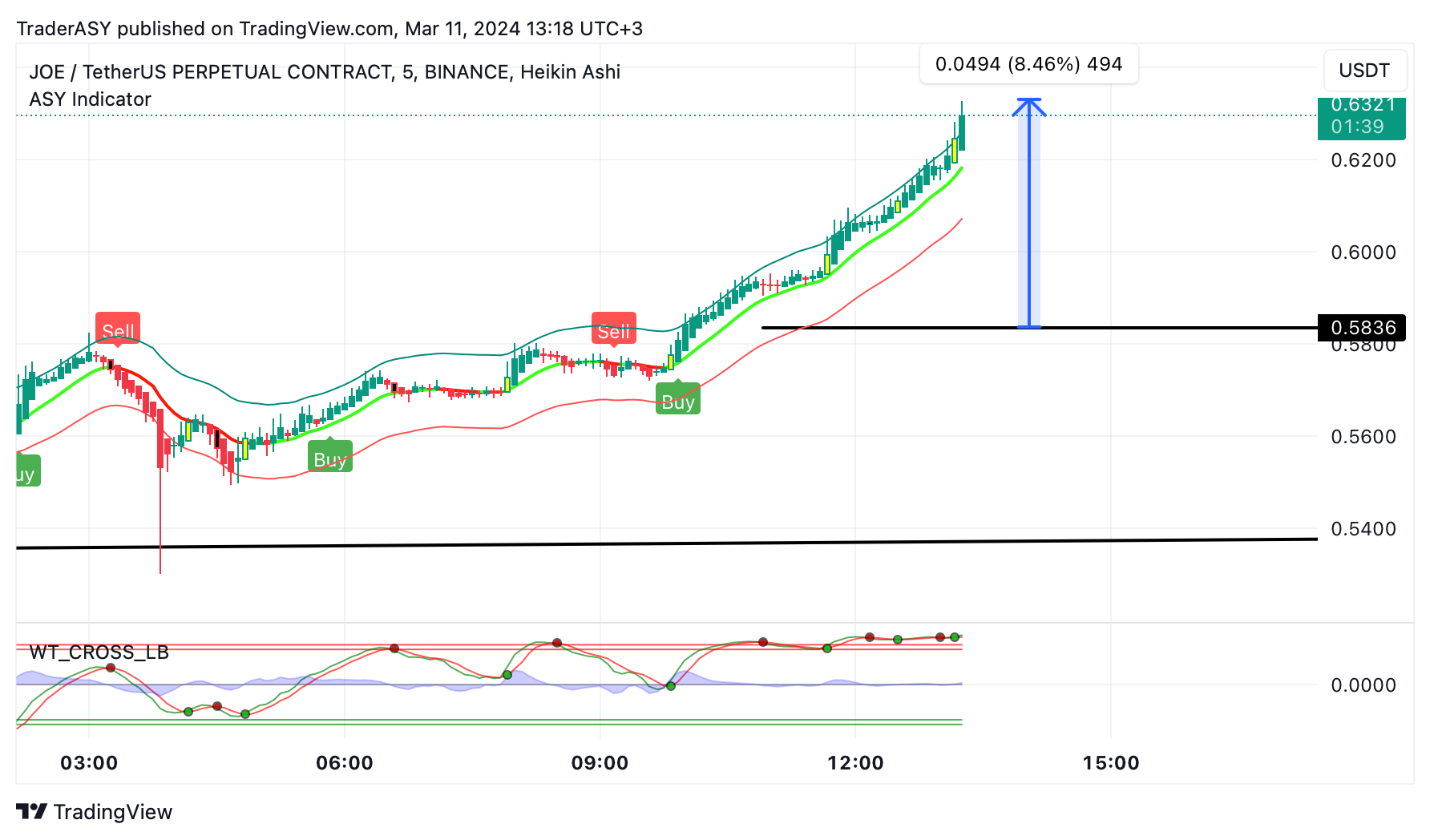Click the 06:00 time axis label
The width and height of the screenshot is (1430, 840).
(x=345, y=763)
